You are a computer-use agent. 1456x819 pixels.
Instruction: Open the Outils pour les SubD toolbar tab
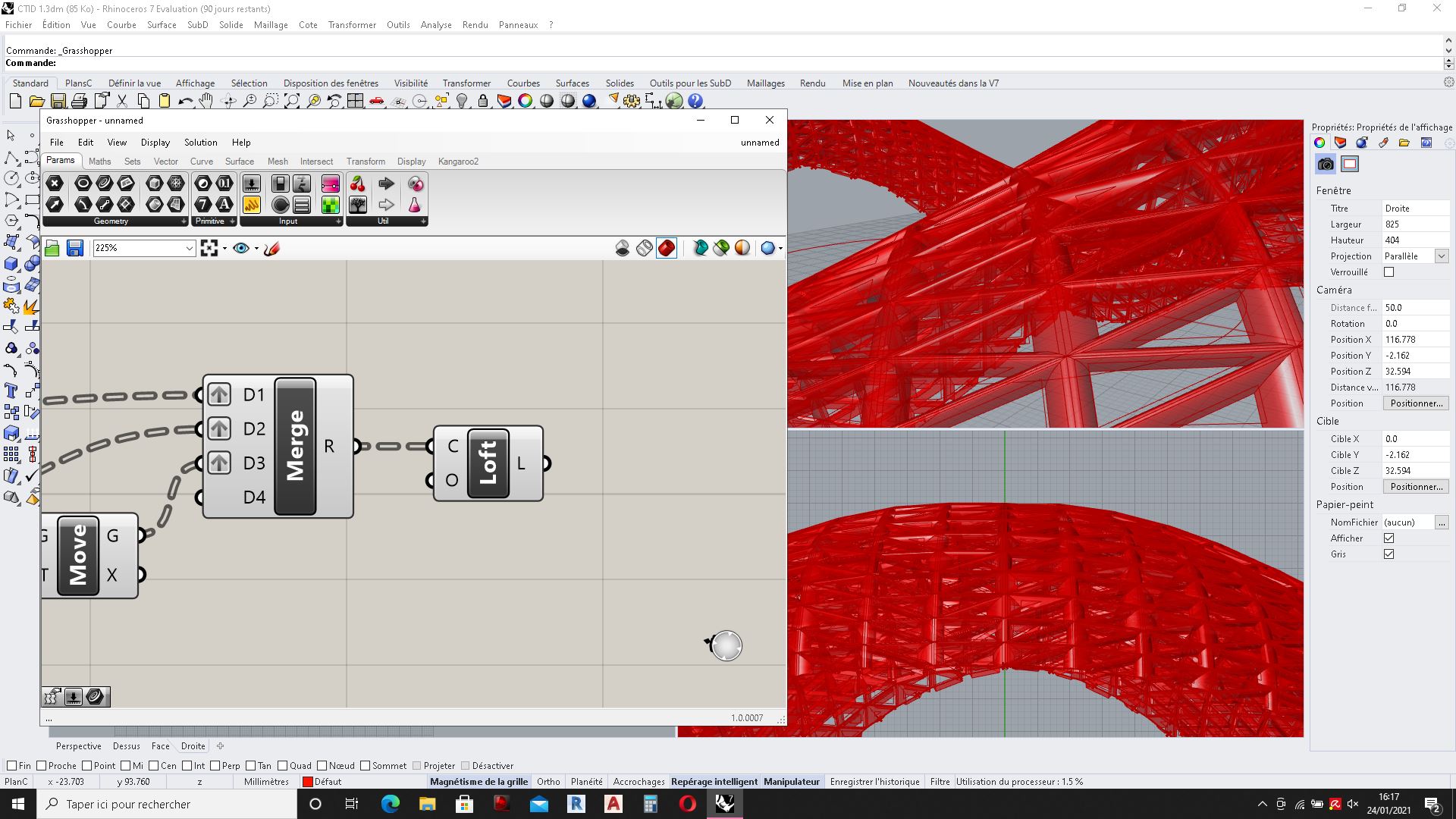pyautogui.click(x=690, y=83)
